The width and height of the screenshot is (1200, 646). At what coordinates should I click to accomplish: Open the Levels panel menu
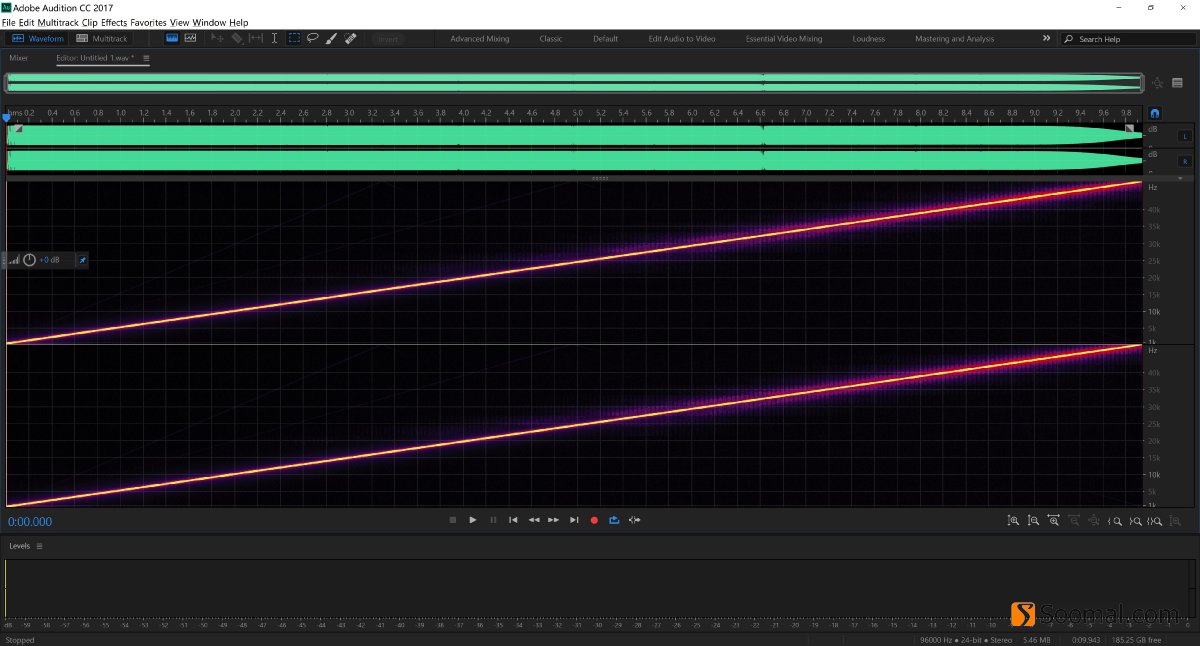tap(40, 546)
